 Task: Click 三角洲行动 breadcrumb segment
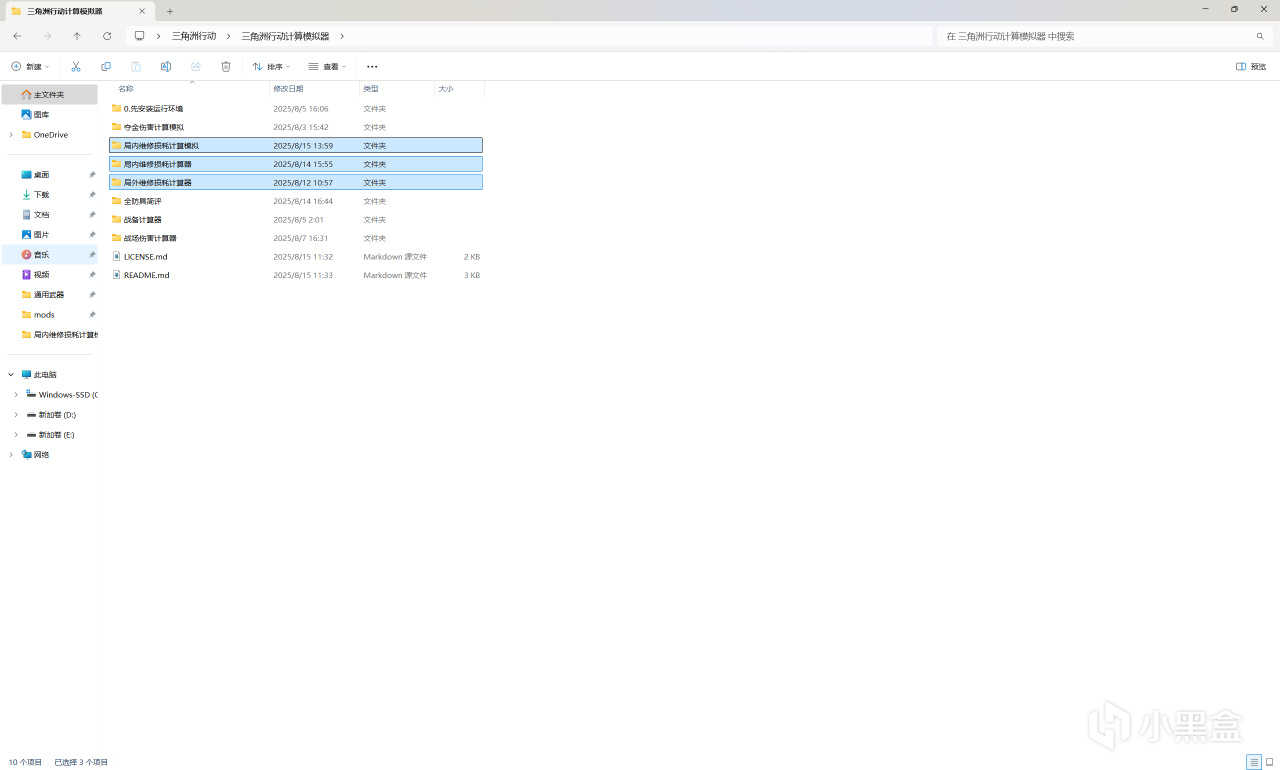[x=194, y=36]
